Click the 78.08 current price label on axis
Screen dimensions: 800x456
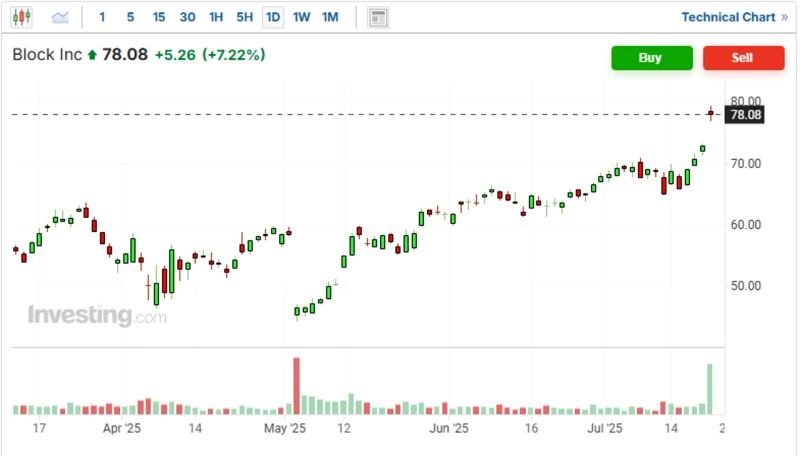click(x=746, y=115)
